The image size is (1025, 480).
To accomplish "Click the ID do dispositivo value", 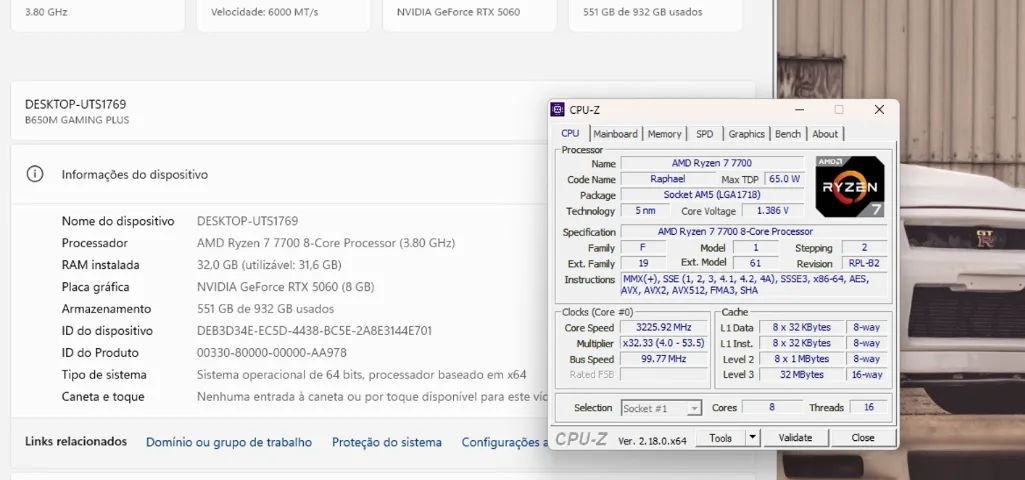I will point(314,331).
